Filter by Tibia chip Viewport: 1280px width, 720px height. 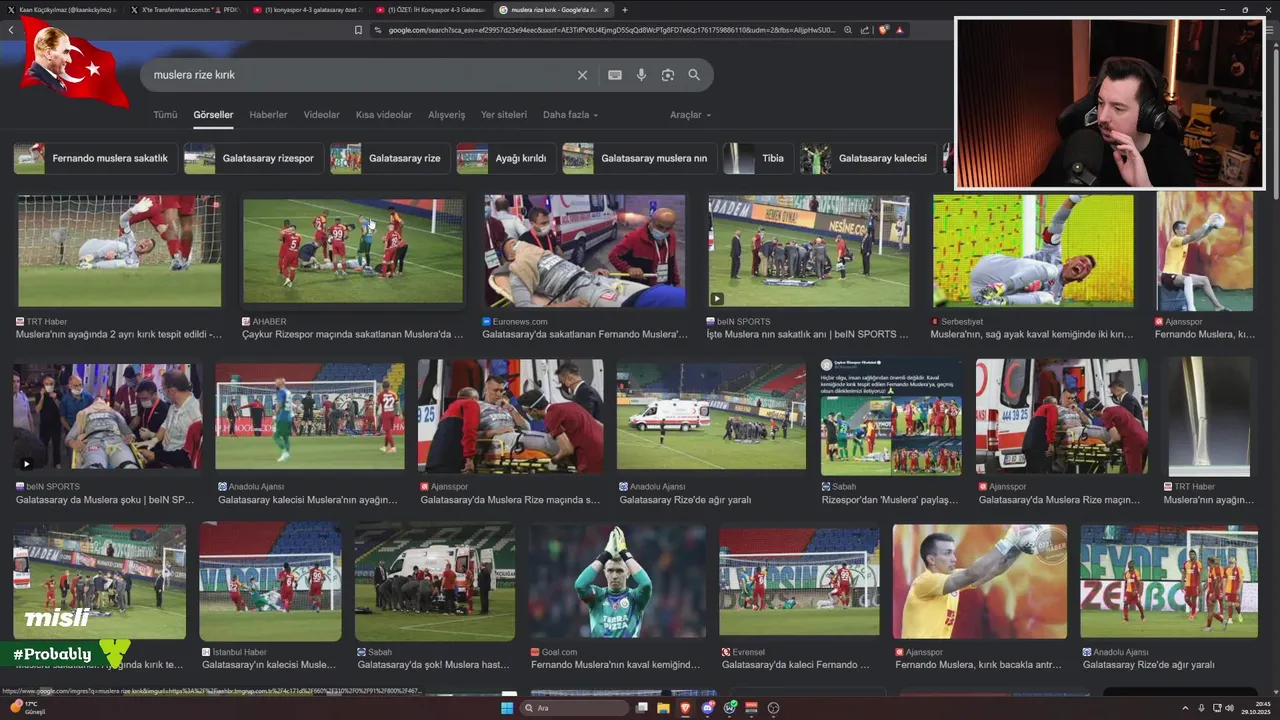[x=759, y=158]
